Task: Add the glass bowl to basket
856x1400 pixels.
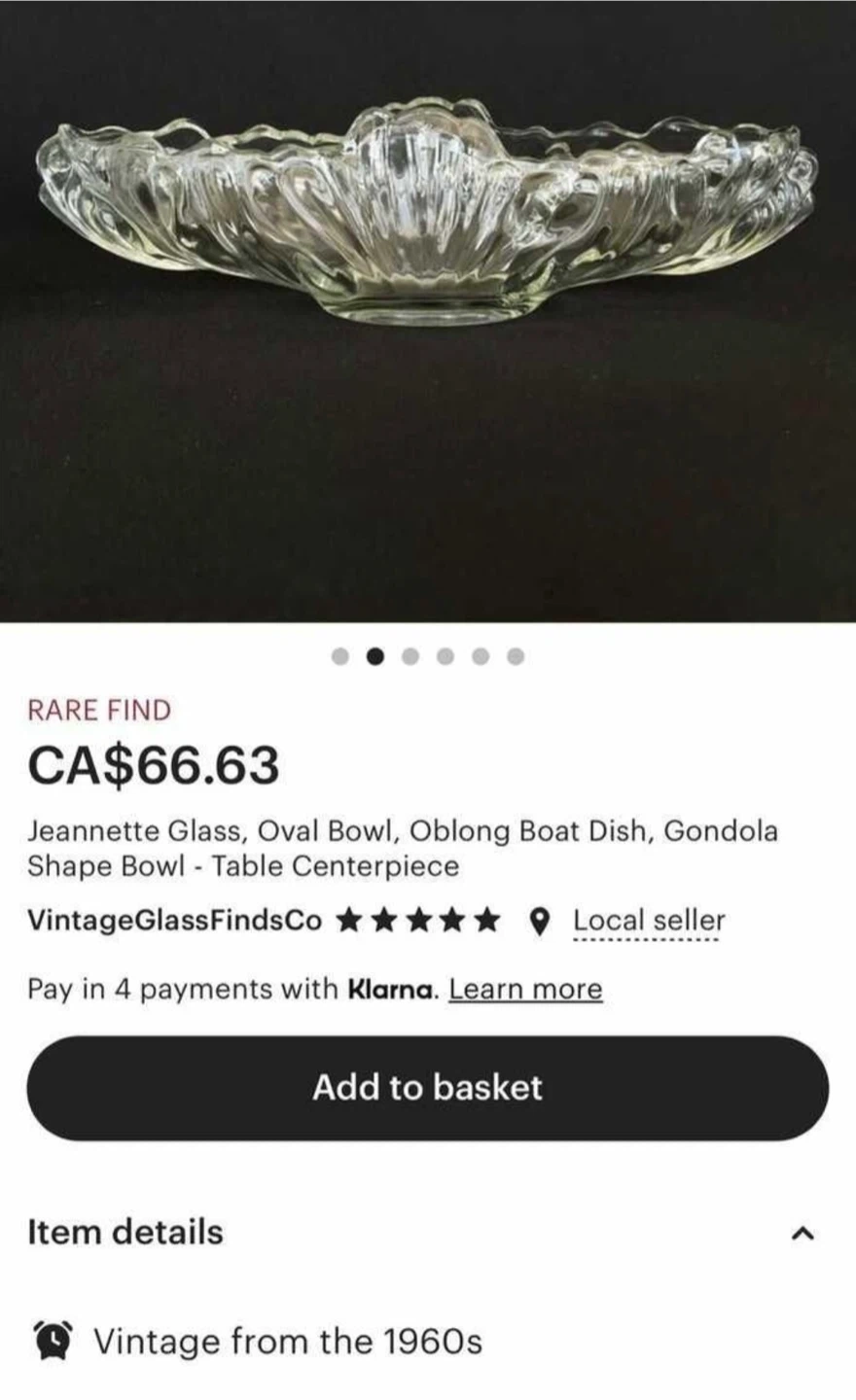Action: click(428, 1088)
